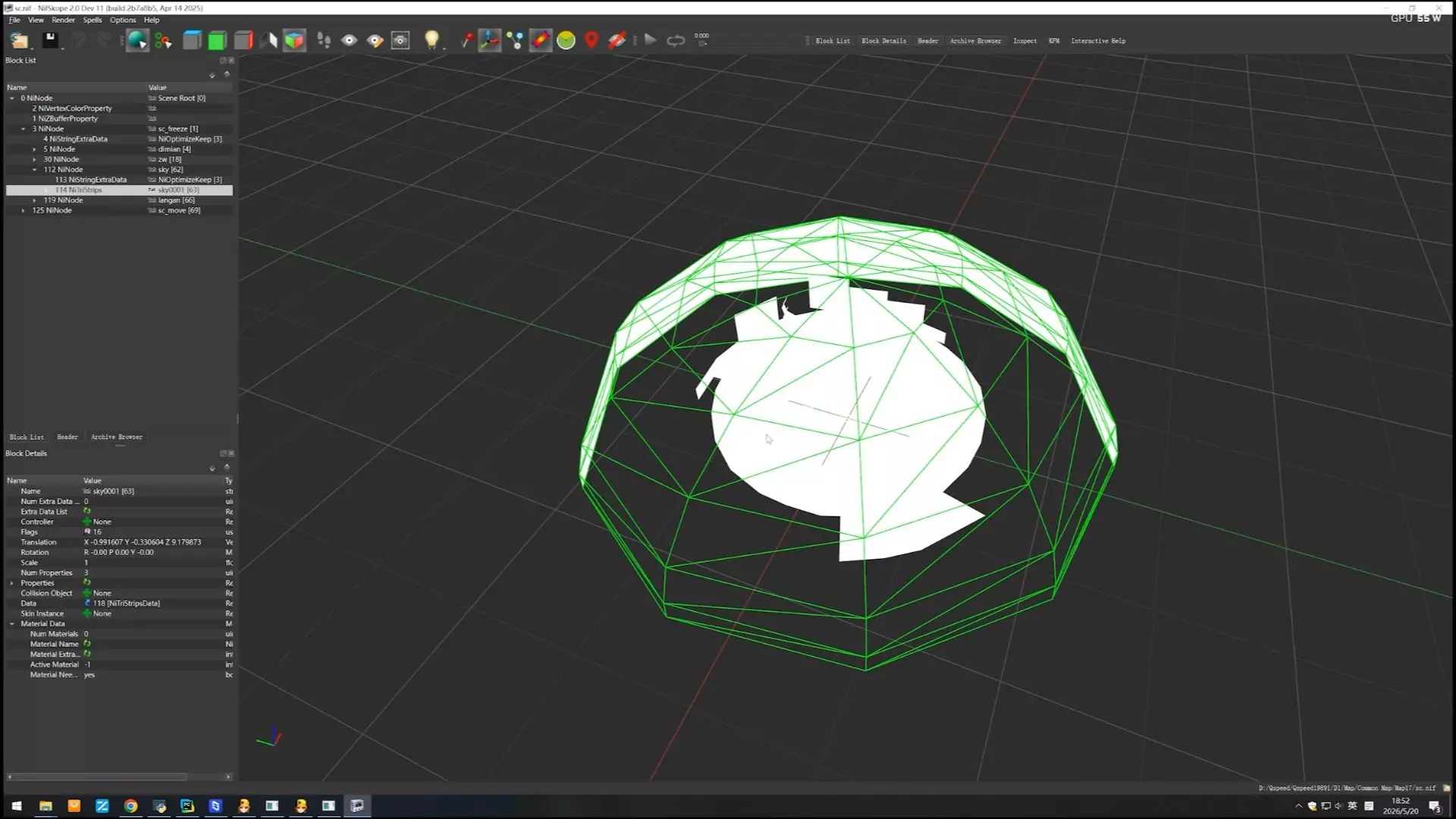
Task: Collapse the 112 NiNode branch
Action: 35,170
